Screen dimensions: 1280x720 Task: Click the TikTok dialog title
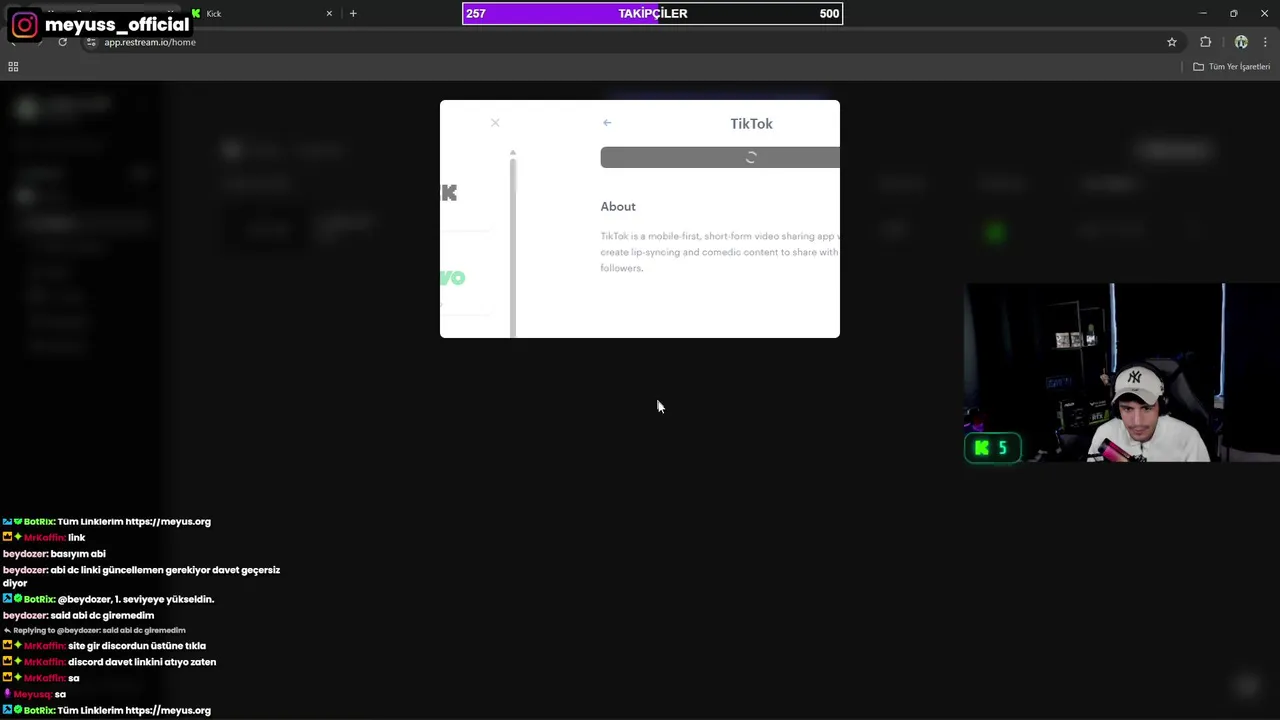(x=751, y=124)
